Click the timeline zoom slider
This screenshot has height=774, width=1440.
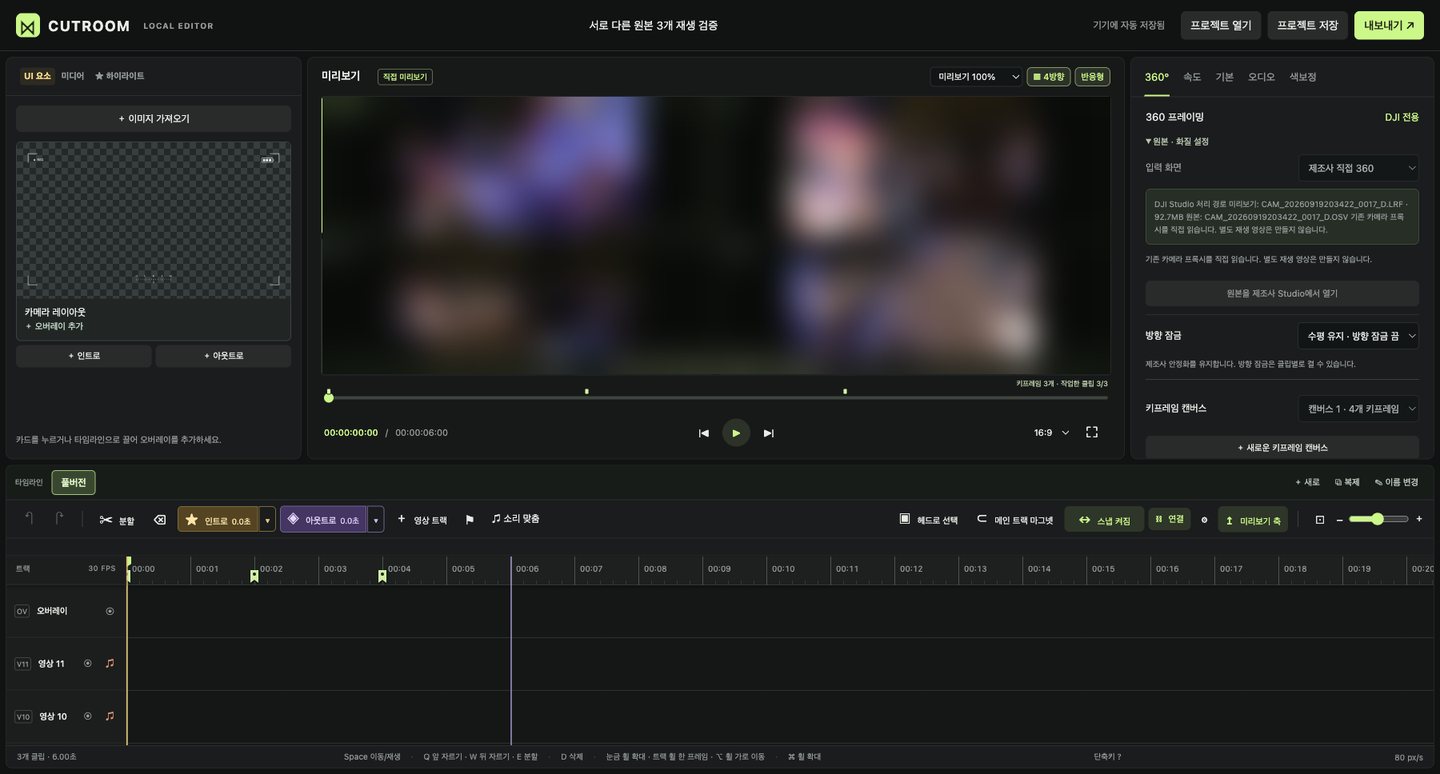[1378, 519]
